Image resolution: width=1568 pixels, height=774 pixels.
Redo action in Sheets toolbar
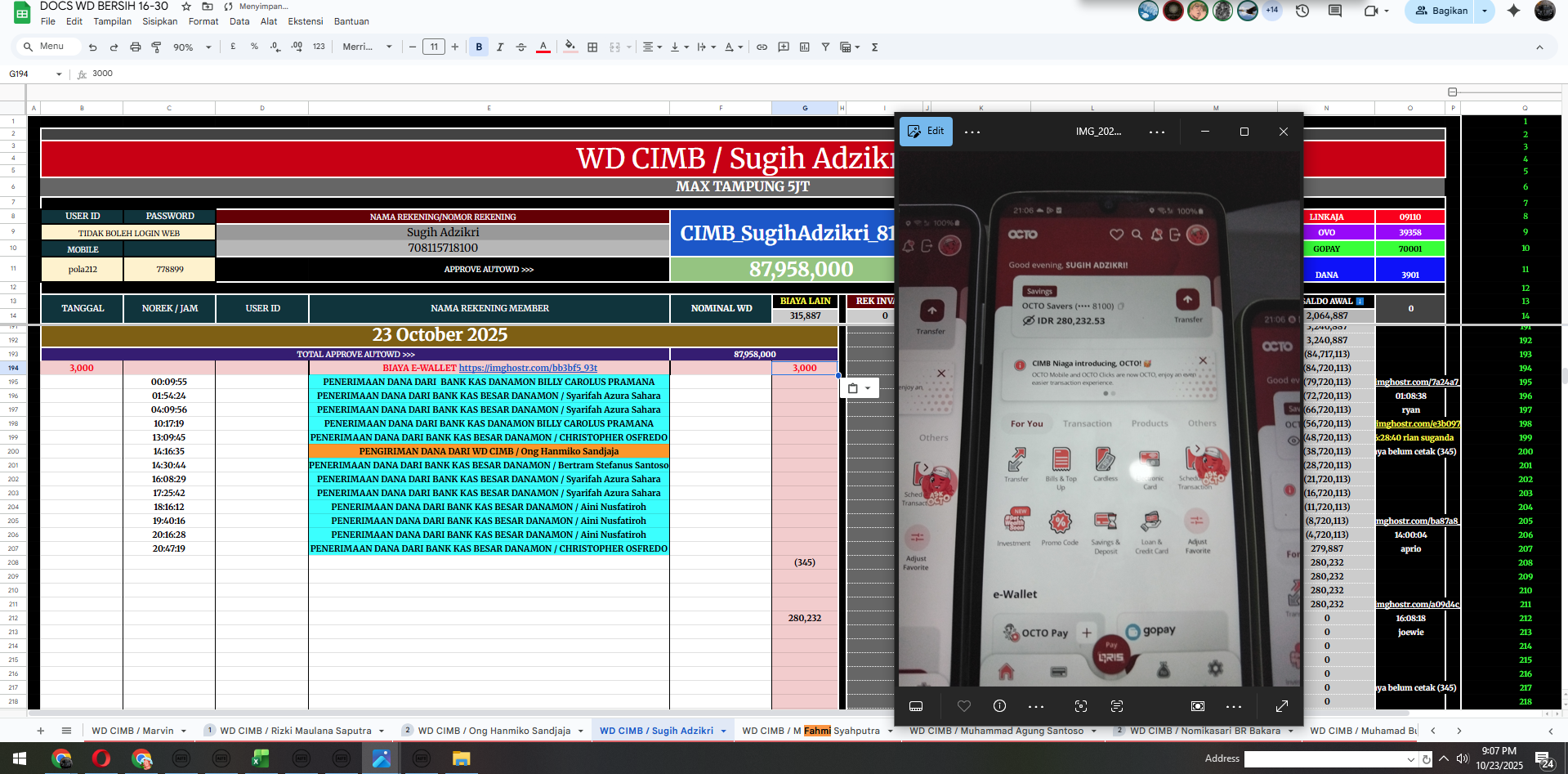(114, 47)
